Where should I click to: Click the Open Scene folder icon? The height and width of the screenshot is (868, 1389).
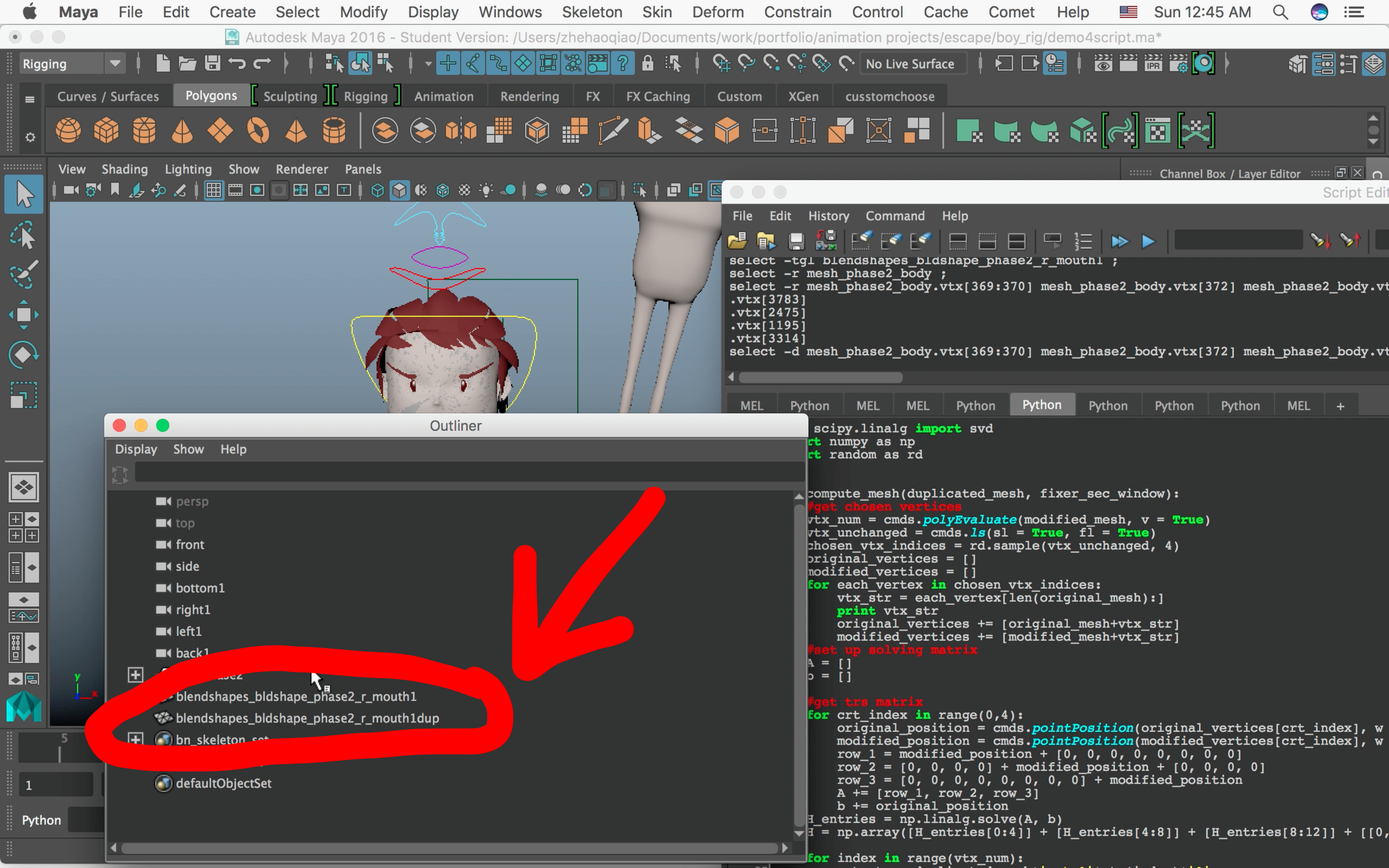tap(187, 63)
